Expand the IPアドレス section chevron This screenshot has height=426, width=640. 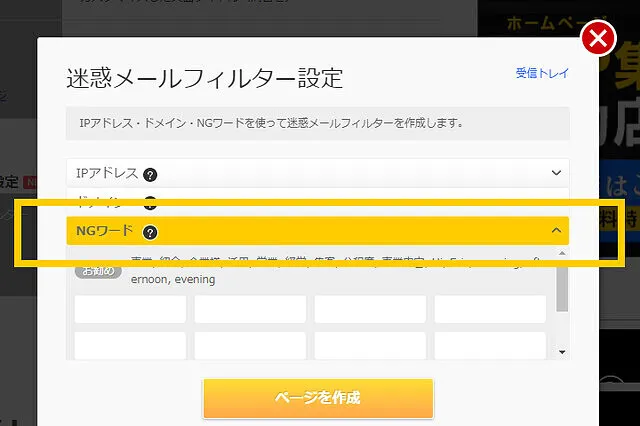(x=557, y=173)
